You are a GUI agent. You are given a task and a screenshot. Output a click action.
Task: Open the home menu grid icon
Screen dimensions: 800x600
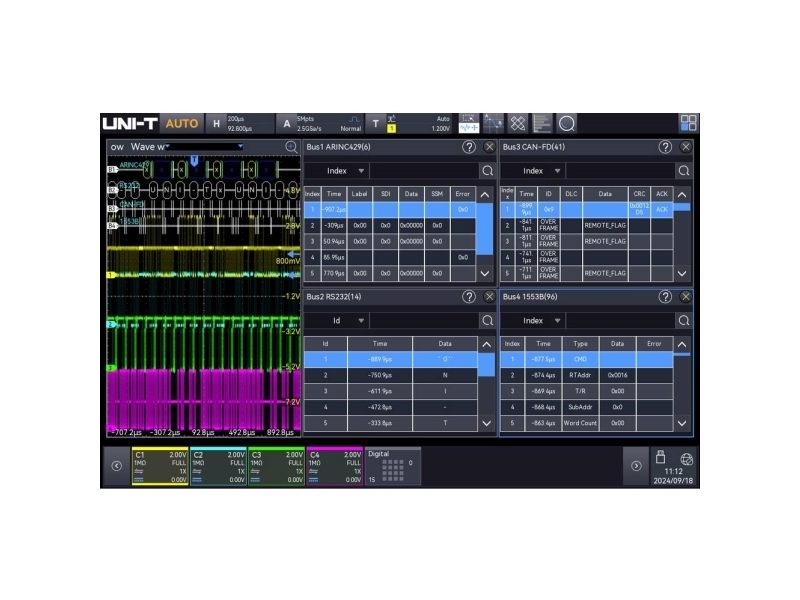pyautogui.click(x=688, y=123)
